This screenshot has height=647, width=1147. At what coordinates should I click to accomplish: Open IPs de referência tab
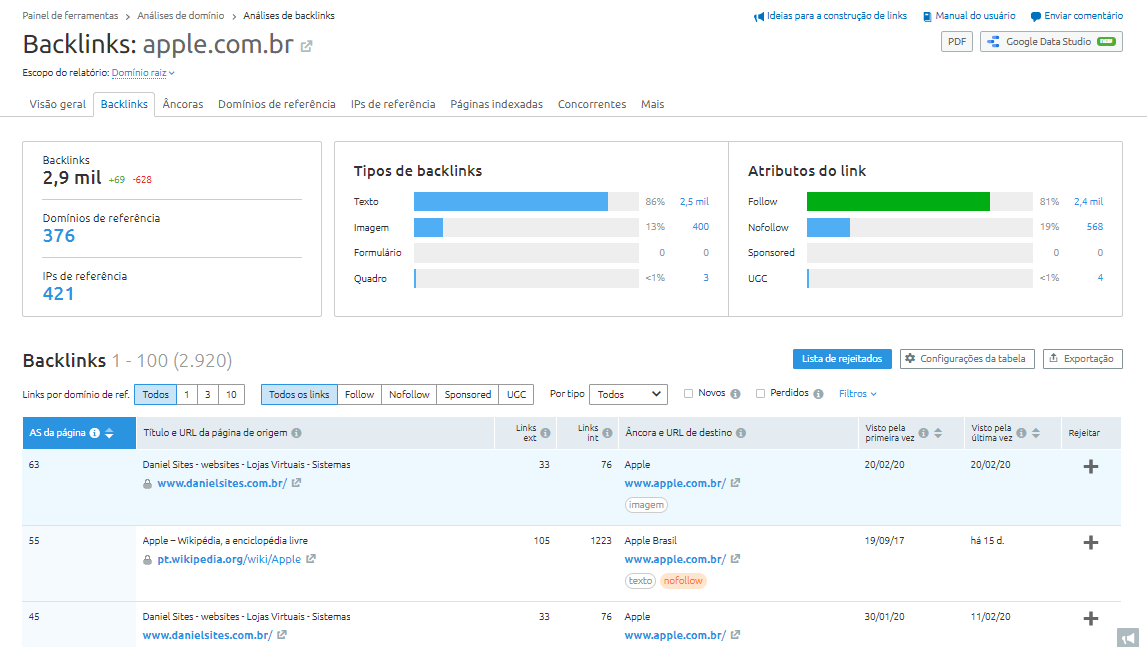(393, 105)
